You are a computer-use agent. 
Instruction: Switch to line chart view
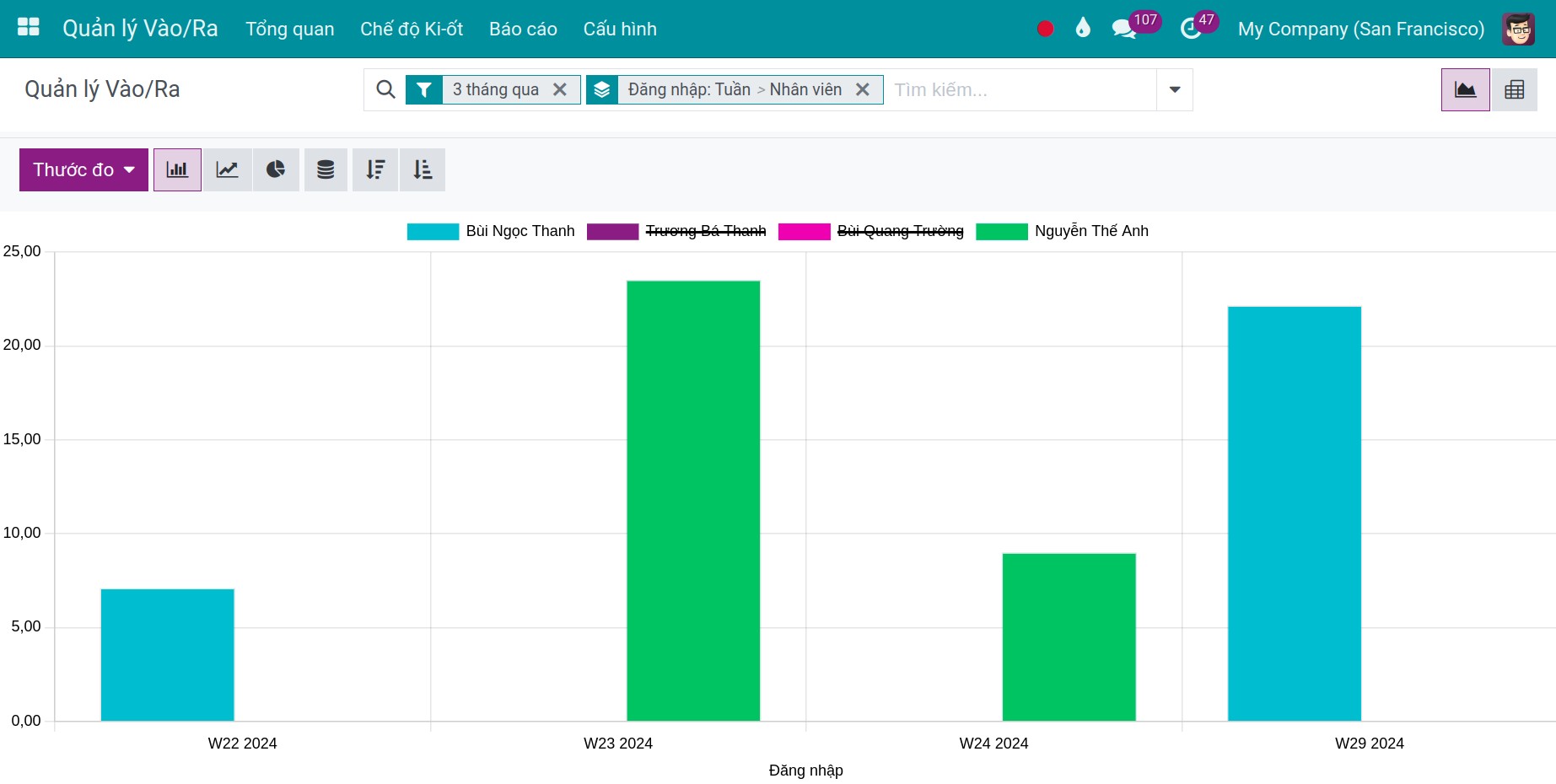(x=227, y=169)
